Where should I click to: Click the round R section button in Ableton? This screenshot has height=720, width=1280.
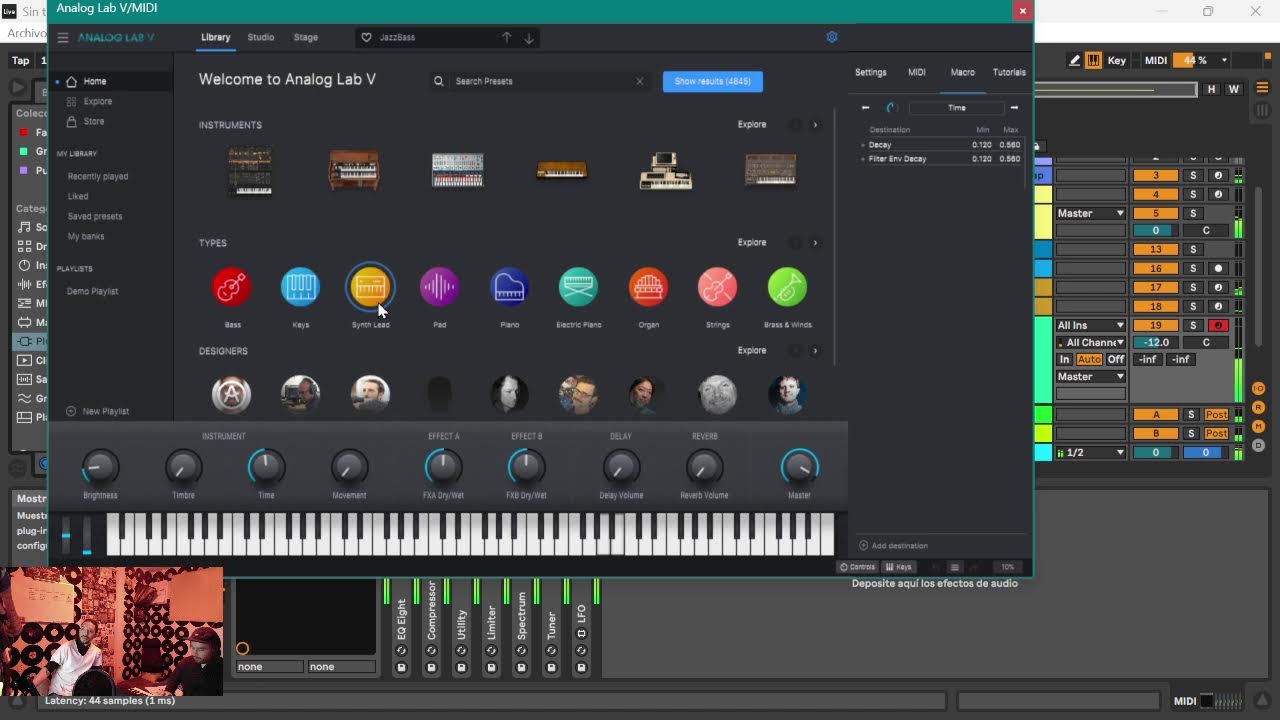pyautogui.click(x=1259, y=407)
